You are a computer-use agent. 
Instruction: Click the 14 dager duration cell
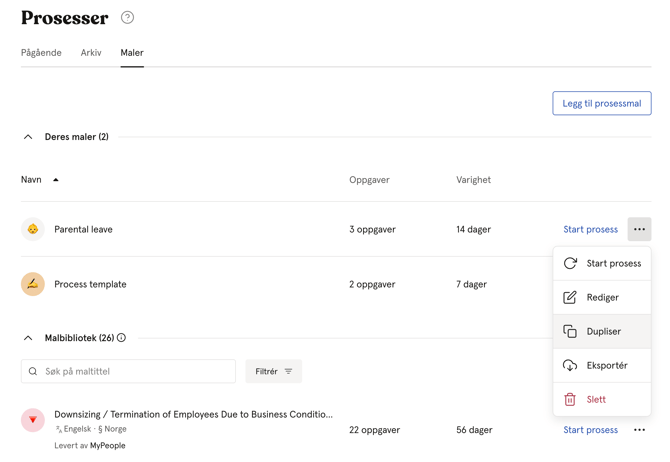click(473, 229)
